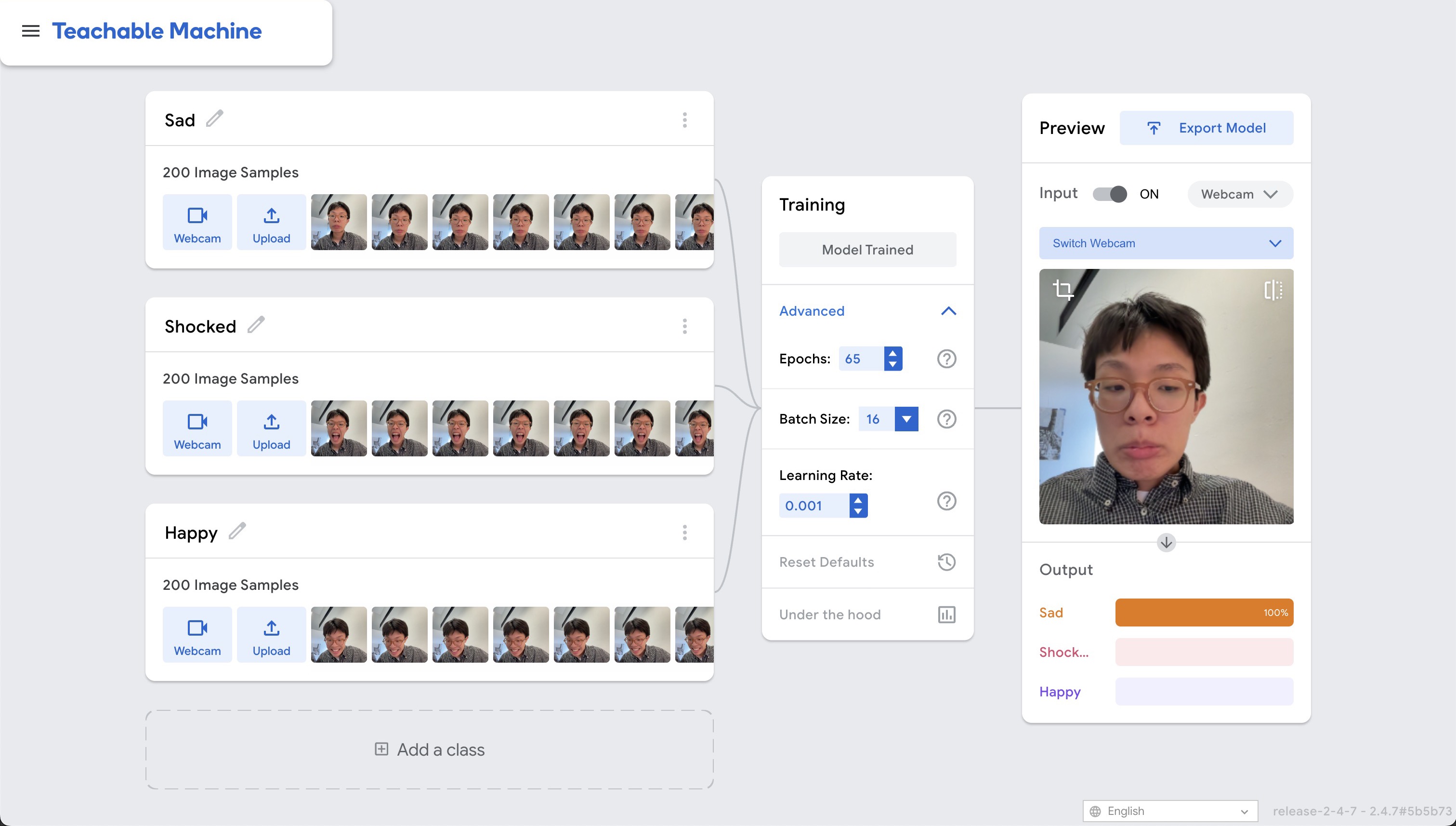Expand the Switch Webcam dropdown

coord(1166,243)
